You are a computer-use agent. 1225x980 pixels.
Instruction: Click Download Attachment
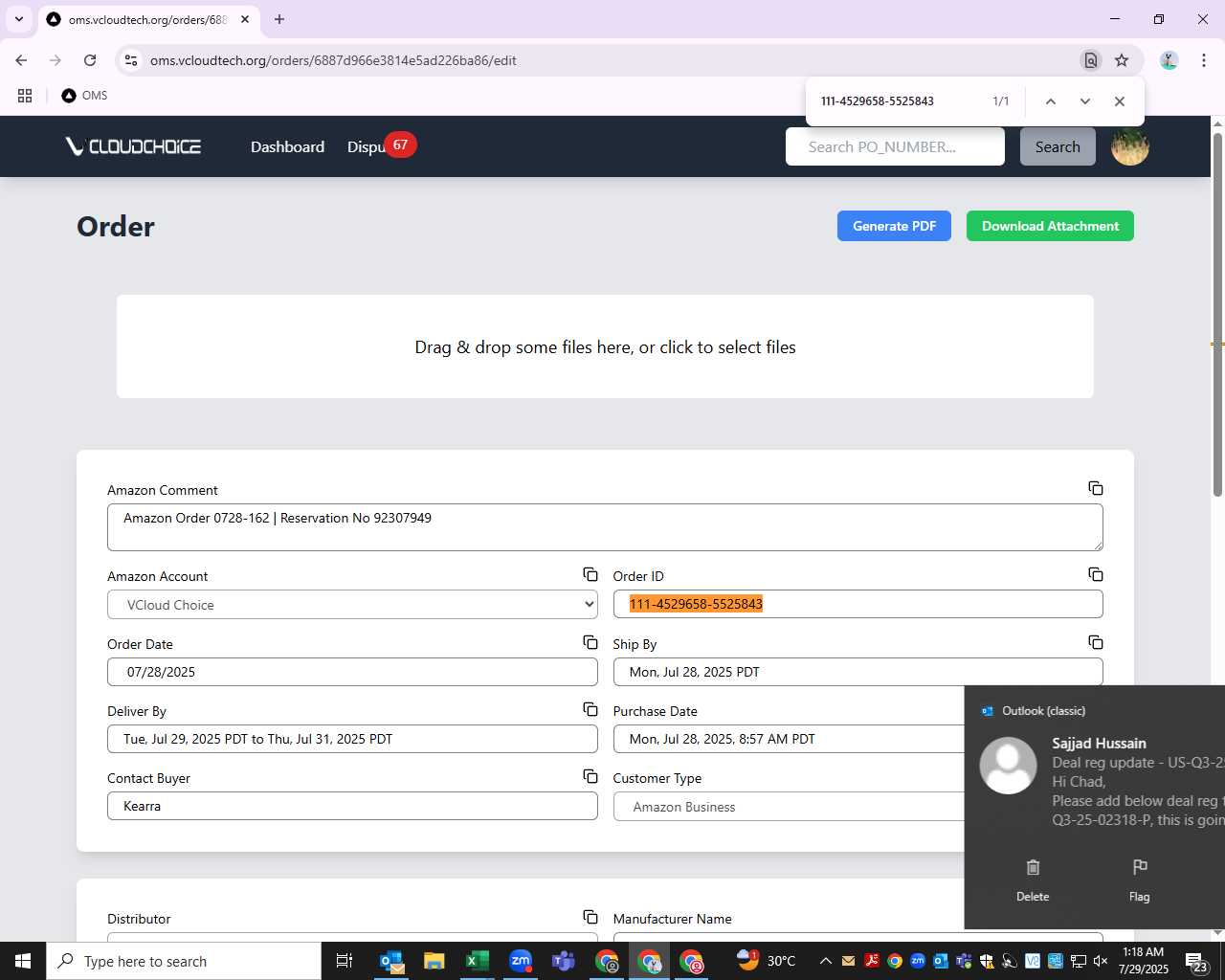tap(1050, 226)
